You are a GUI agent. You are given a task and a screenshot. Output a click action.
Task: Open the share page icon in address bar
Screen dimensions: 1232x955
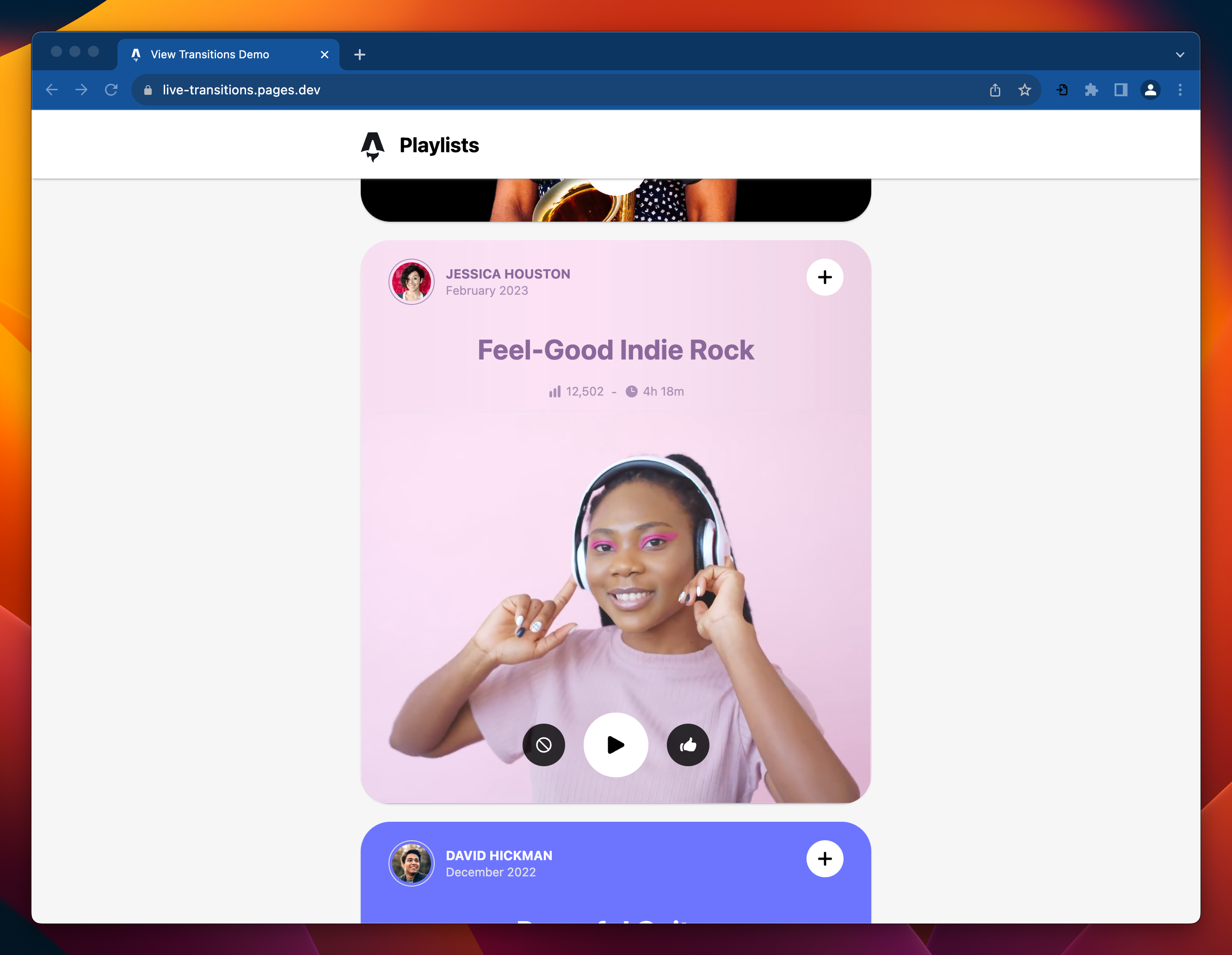click(x=994, y=90)
